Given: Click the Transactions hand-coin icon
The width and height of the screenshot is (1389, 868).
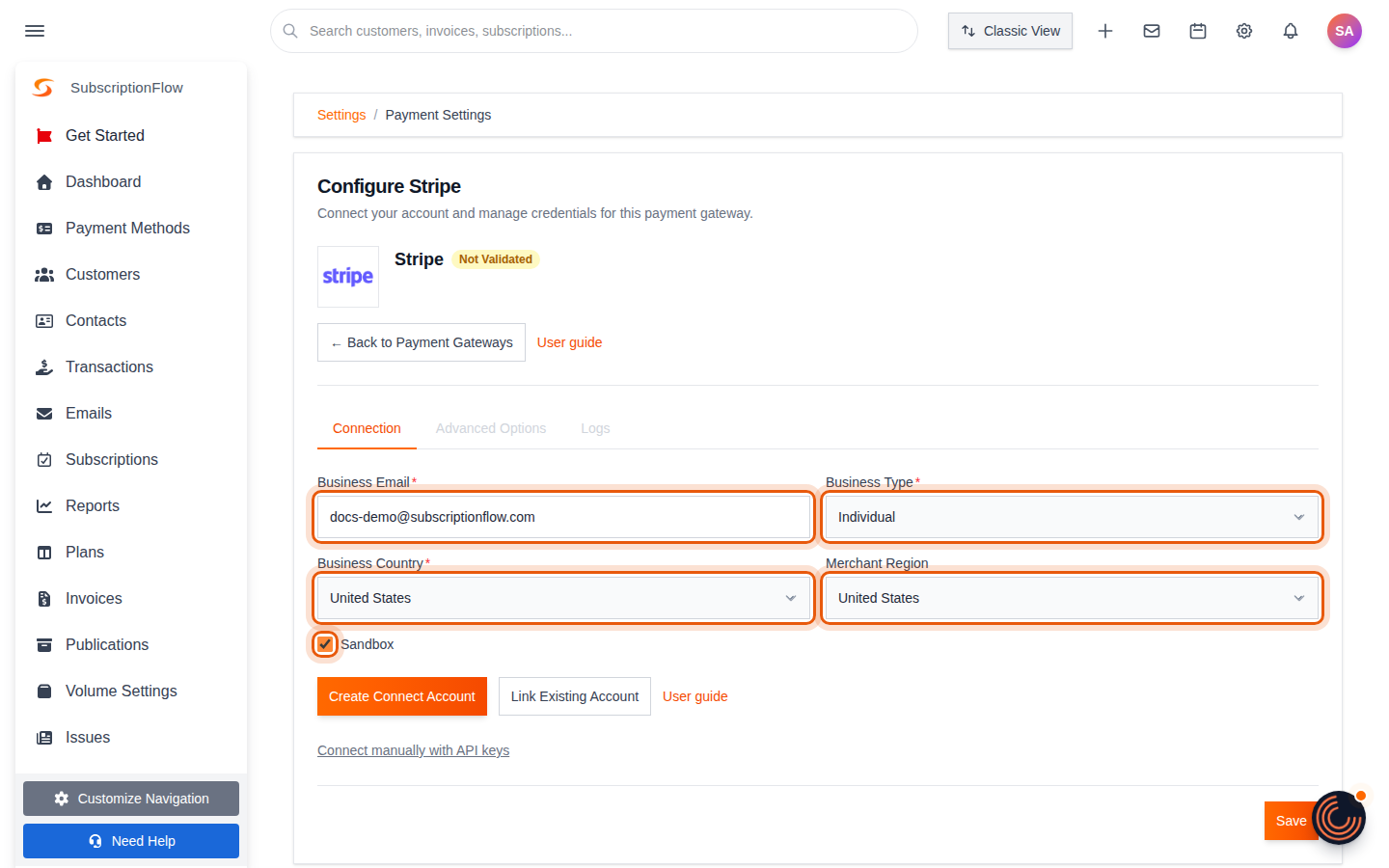Looking at the screenshot, I should 44,367.
